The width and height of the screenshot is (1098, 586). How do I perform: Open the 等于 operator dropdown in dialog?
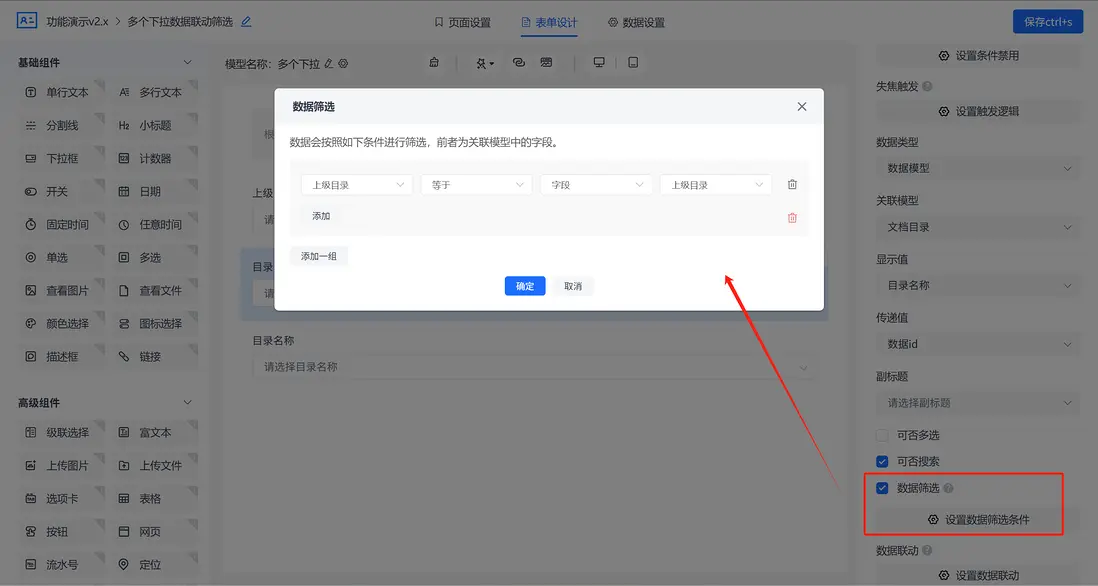click(x=476, y=184)
